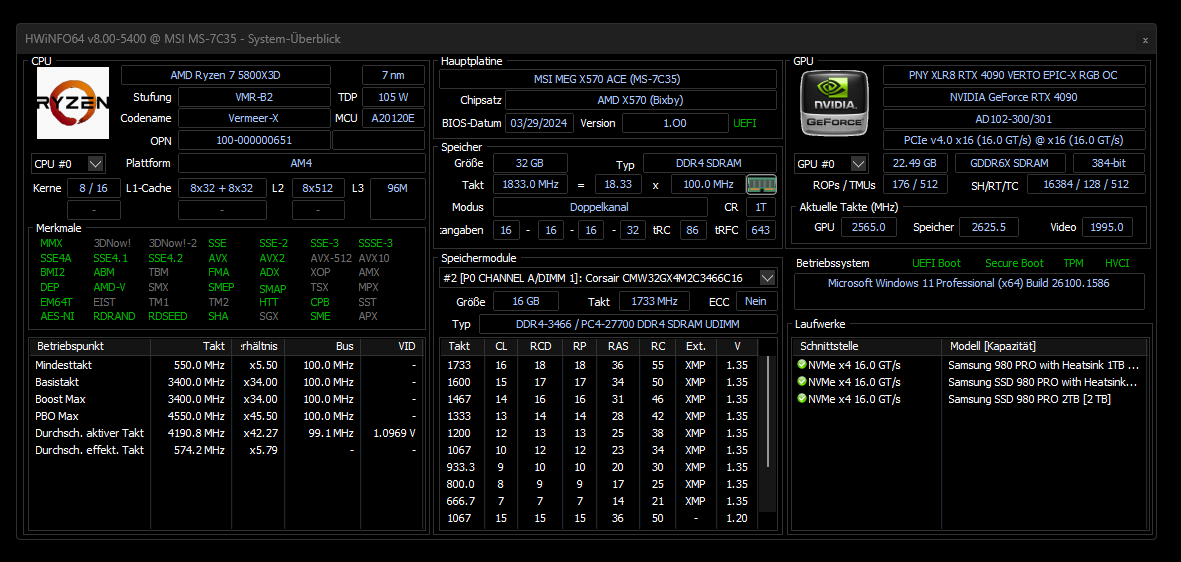Close the System-Überblick window
Screen dimensions: 1181x562
coord(1145,40)
